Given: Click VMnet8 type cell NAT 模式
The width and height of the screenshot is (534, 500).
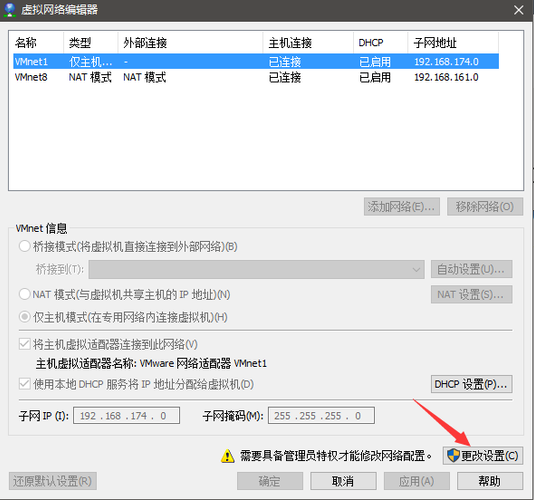Looking at the screenshot, I should (x=90, y=77).
